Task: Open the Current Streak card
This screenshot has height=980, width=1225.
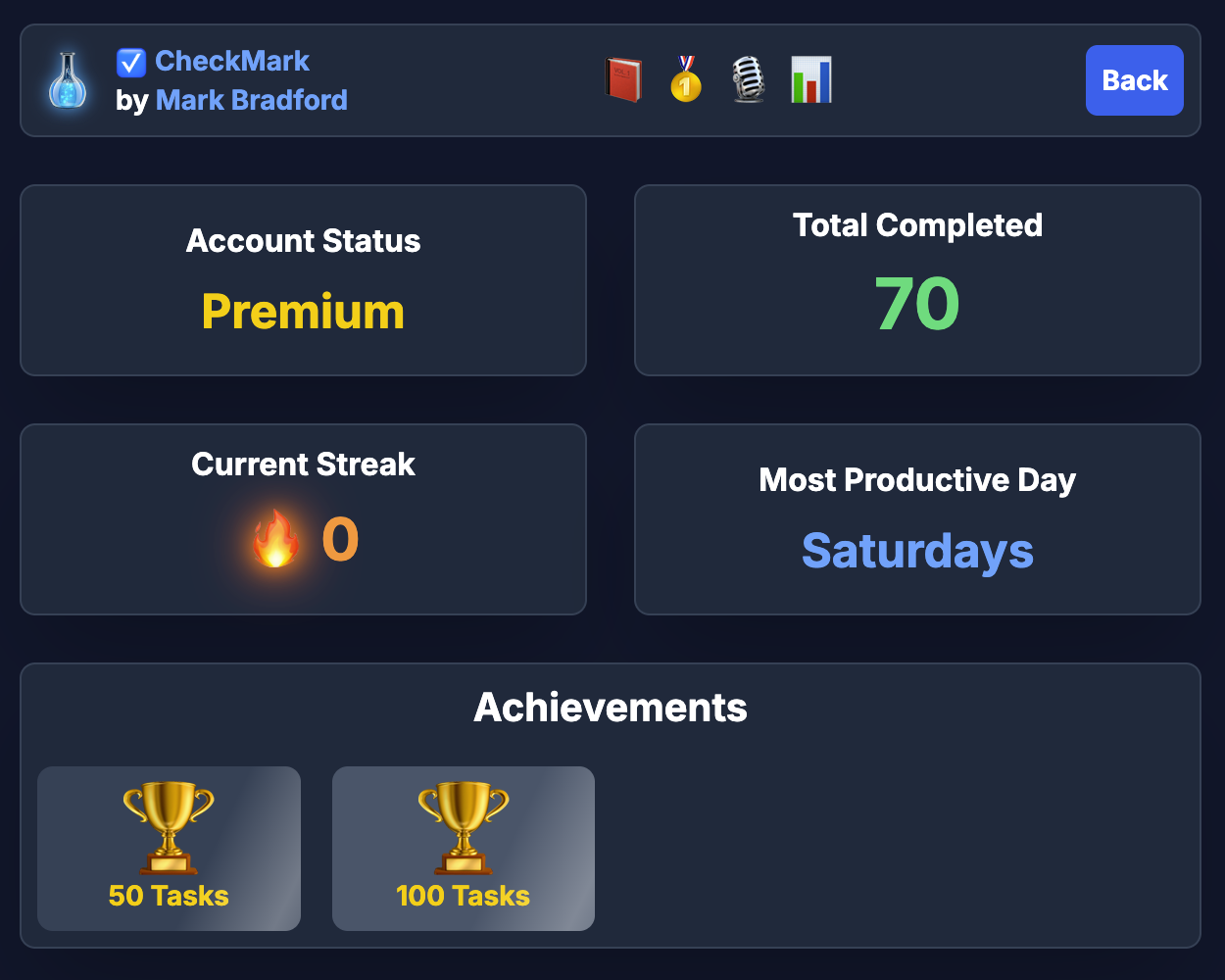Action: [303, 519]
